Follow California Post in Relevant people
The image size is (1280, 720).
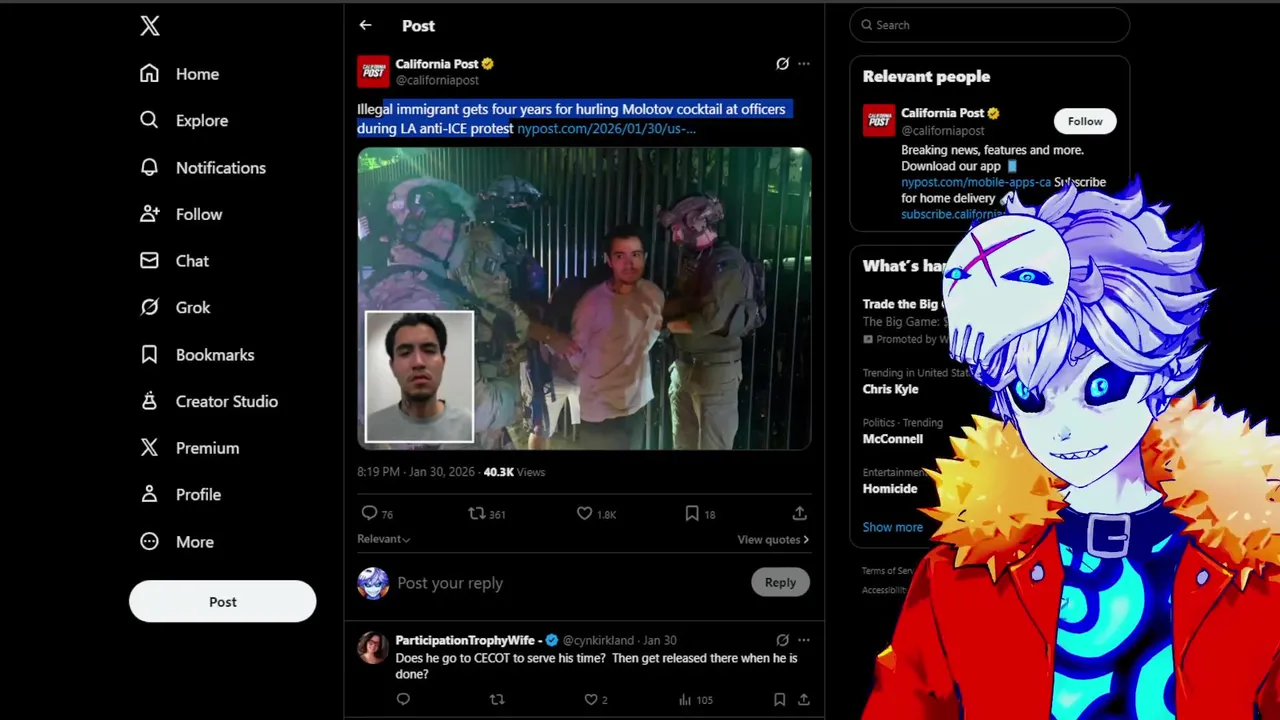tap(1085, 121)
